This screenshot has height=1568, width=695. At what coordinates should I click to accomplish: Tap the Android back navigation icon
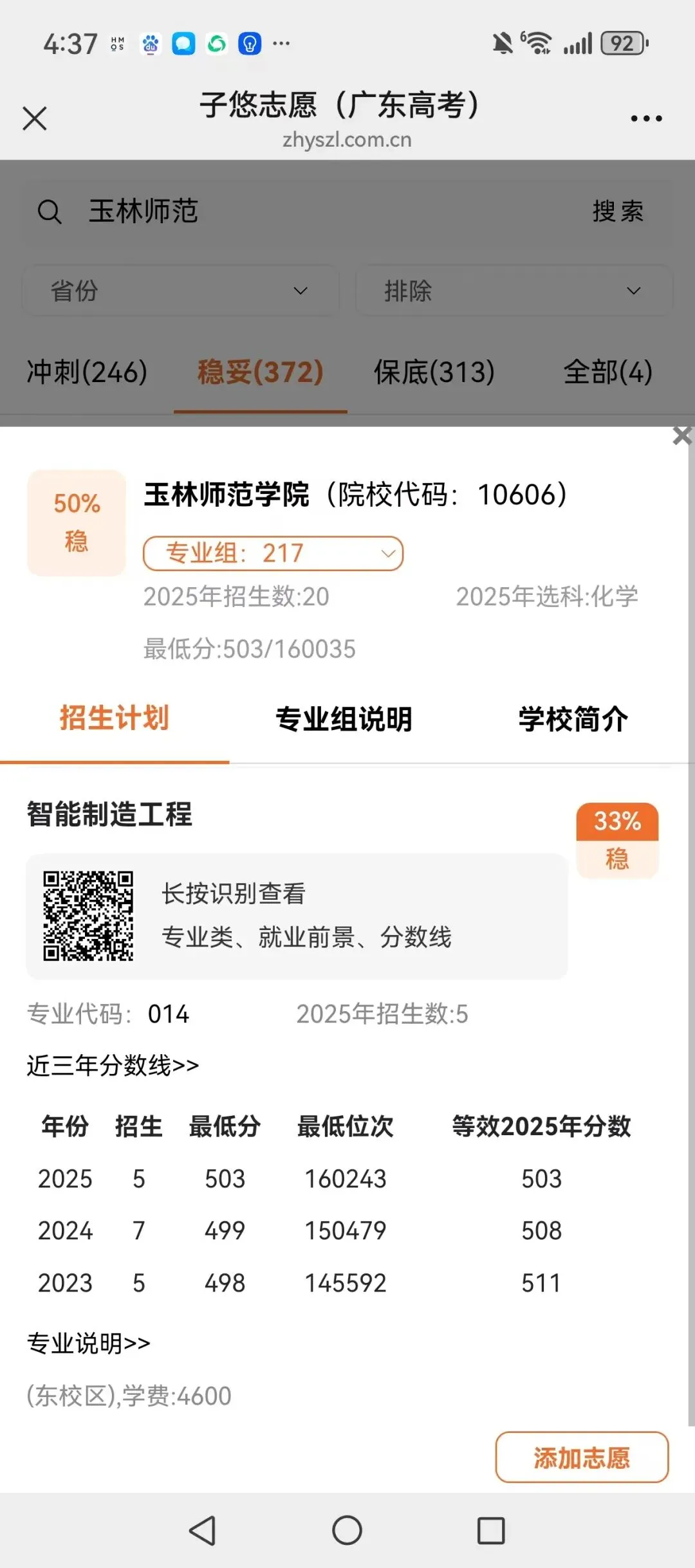pos(203,1530)
